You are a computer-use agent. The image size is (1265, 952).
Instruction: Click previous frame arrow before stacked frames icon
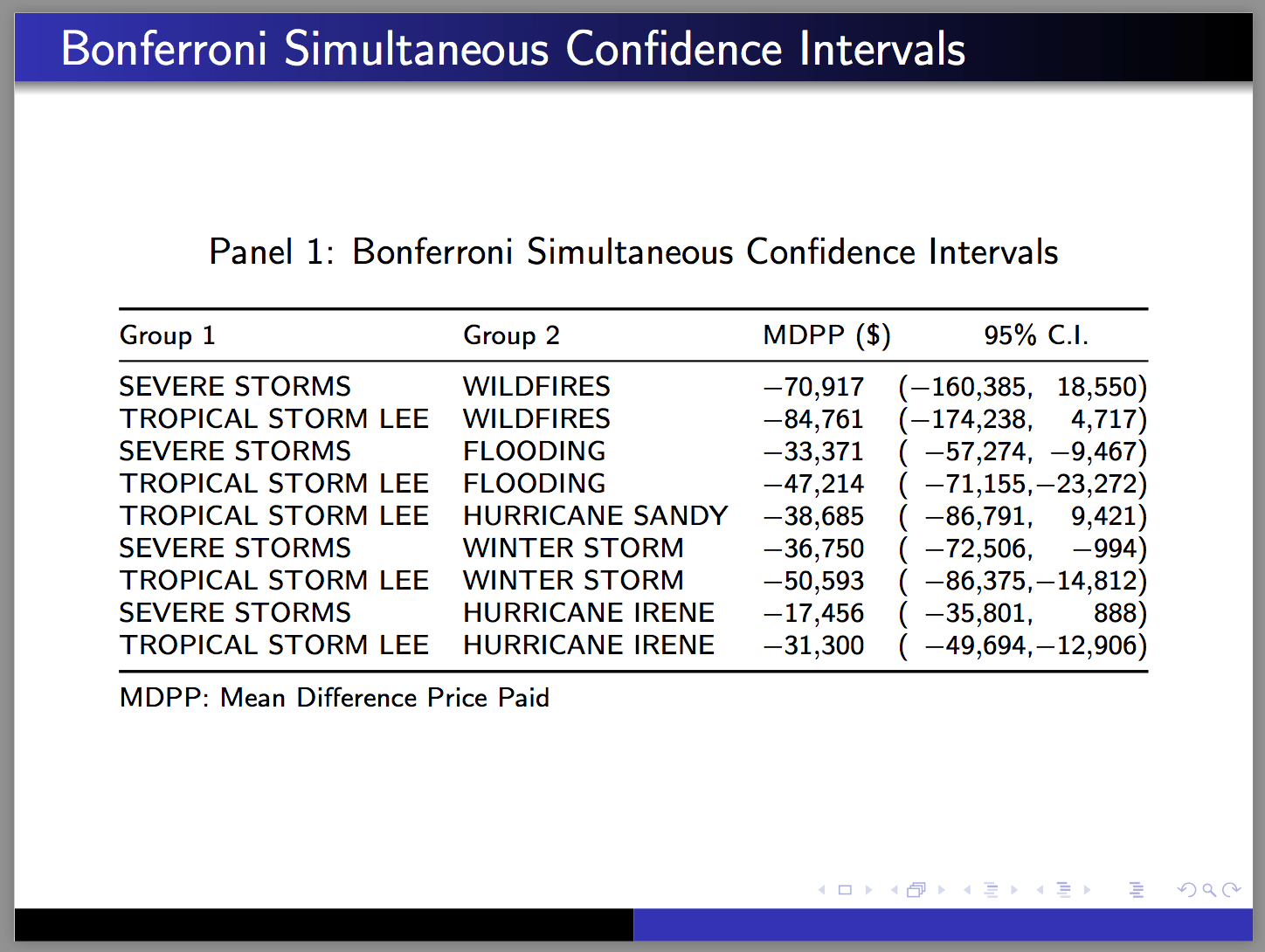[x=895, y=890]
